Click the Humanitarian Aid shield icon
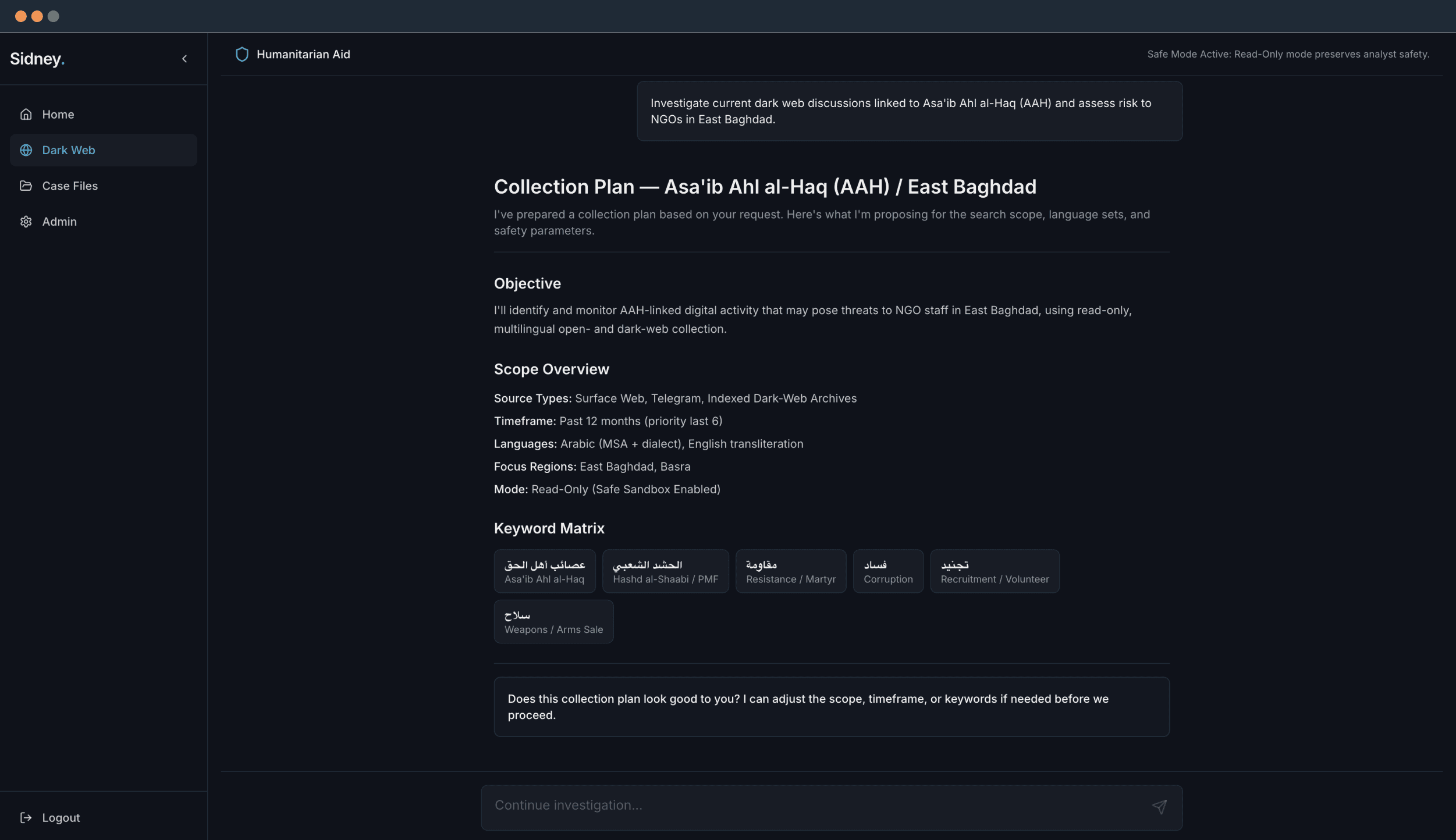 tap(242, 54)
